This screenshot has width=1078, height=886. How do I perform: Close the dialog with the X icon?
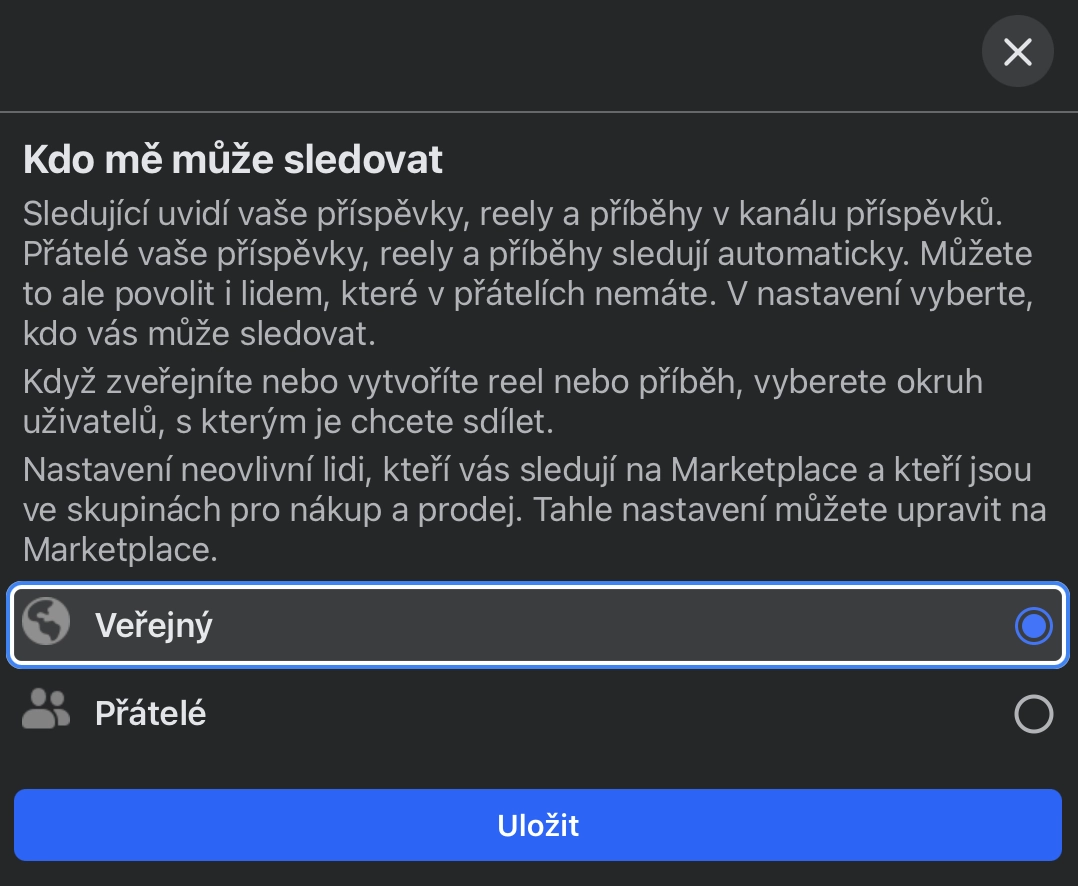tap(1017, 52)
